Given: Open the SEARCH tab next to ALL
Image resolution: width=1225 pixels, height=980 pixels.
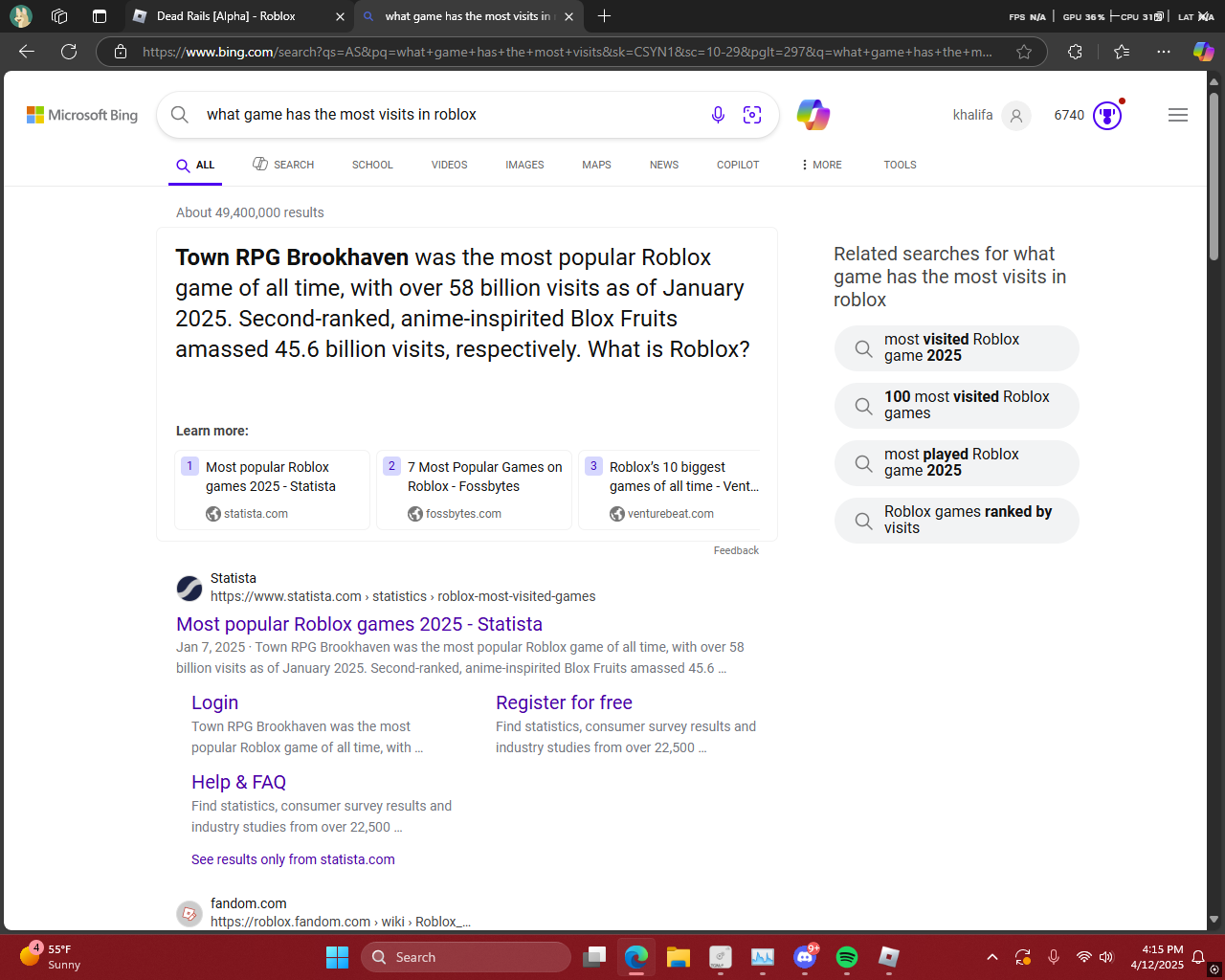Looking at the screenshot, I should [x=283, y=165].
